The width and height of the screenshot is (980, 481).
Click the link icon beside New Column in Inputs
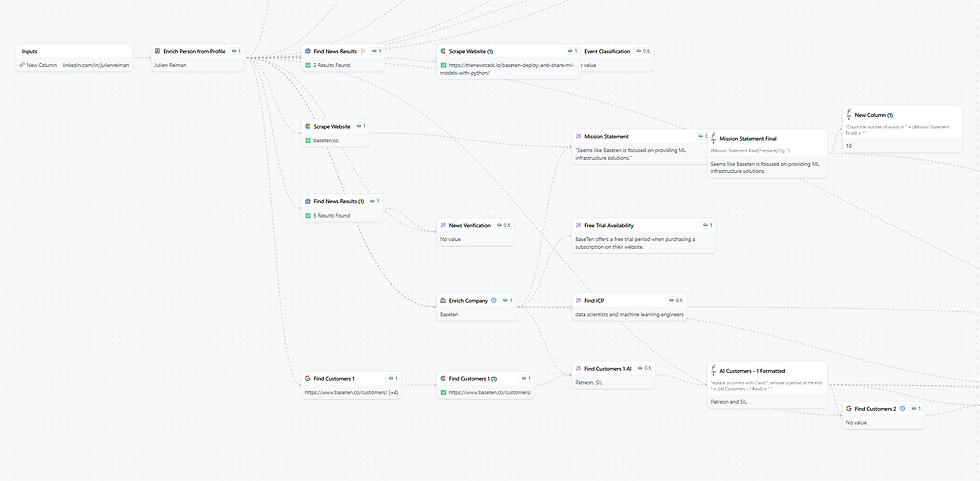coord(22,65)
